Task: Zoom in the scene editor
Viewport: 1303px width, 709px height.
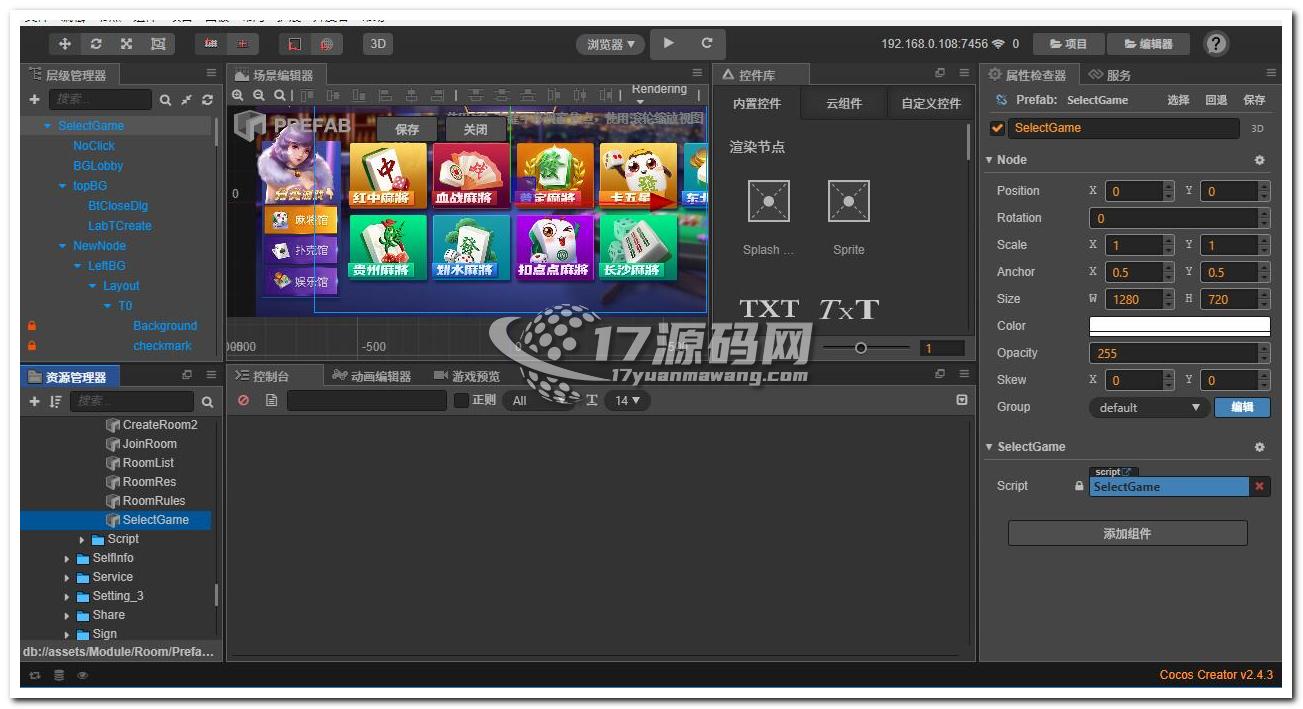Action: 238,96
